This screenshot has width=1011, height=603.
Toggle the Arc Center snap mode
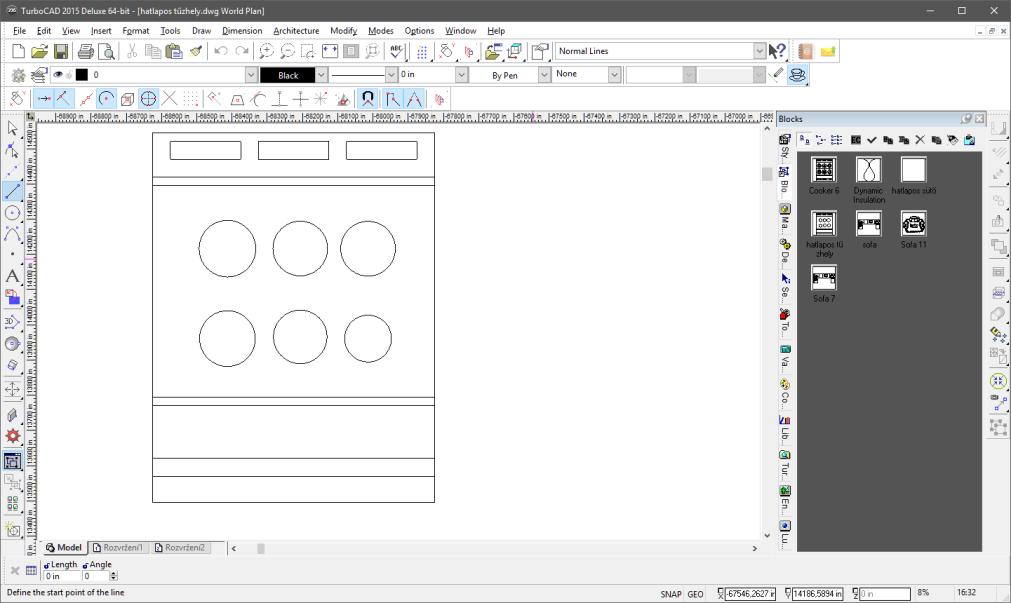(x=106, y=99)
